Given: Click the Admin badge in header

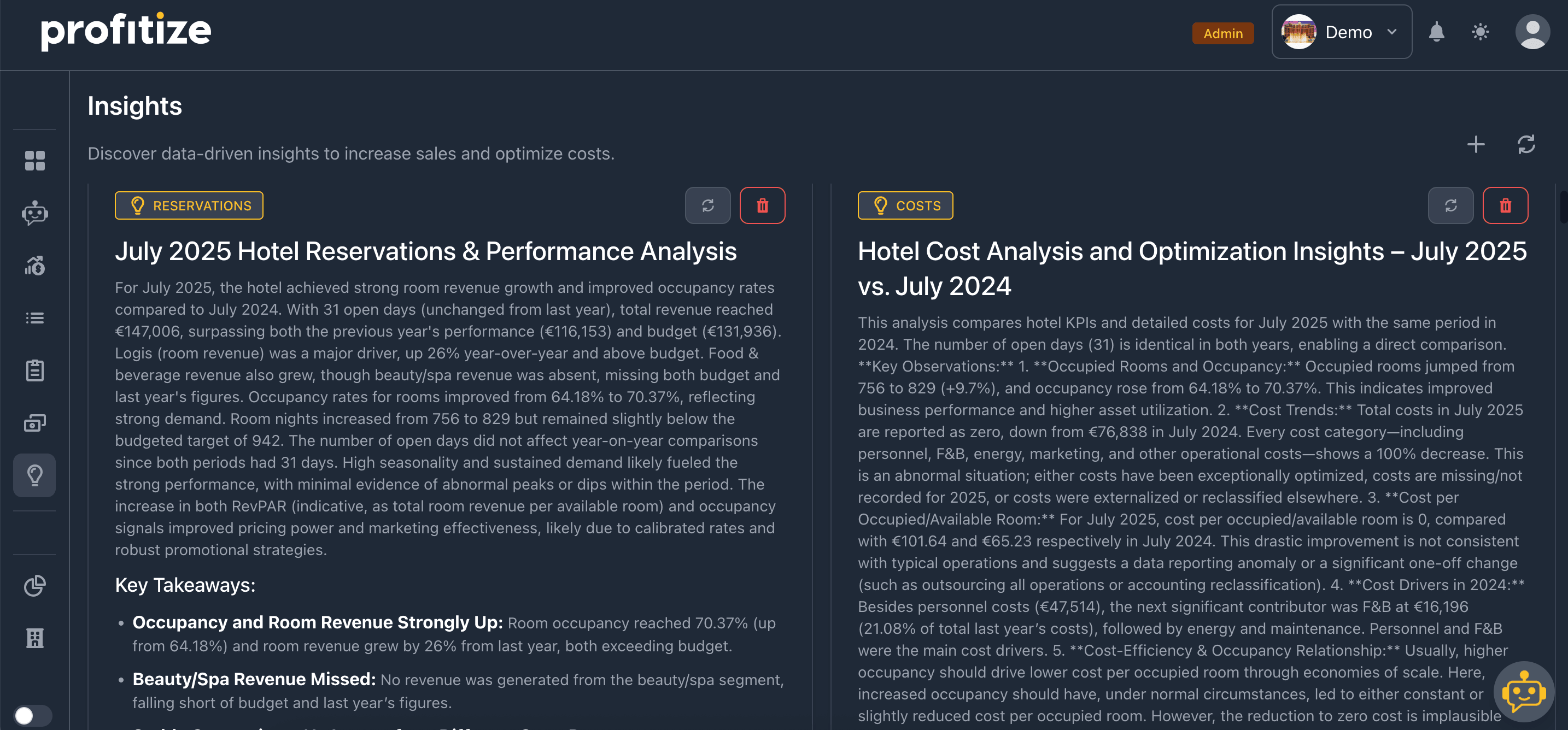Looking at the screenshot, I should (x=1222, y=33).
